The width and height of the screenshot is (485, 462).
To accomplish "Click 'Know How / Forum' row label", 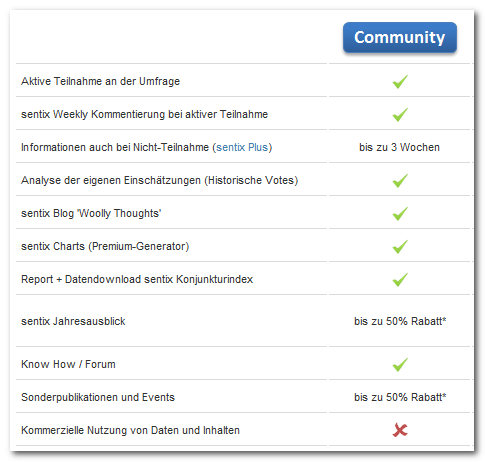I will [x=68, y=364].
